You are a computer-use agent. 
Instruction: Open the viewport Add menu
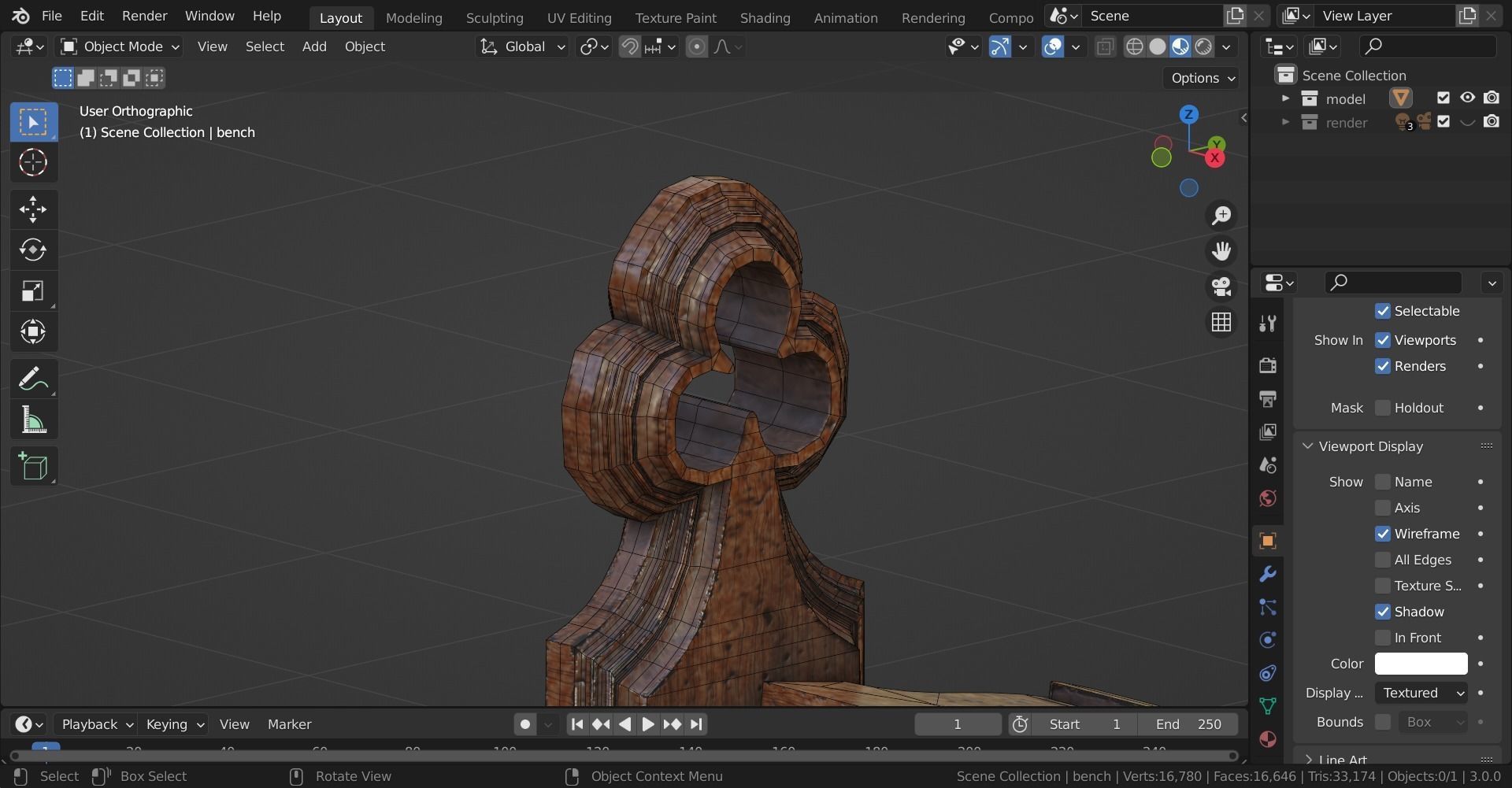314,46
